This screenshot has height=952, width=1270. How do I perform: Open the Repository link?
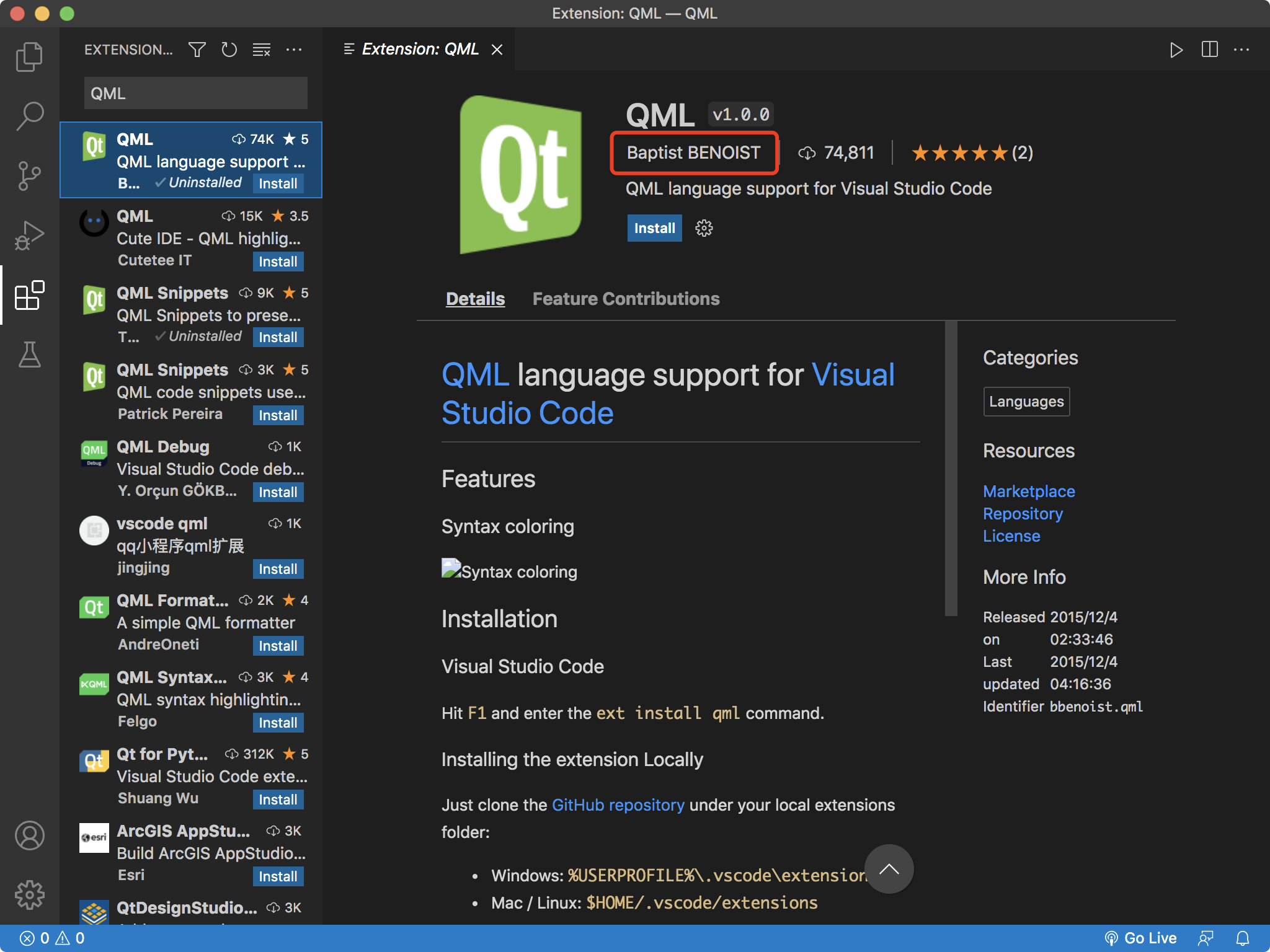point(1023,514)
